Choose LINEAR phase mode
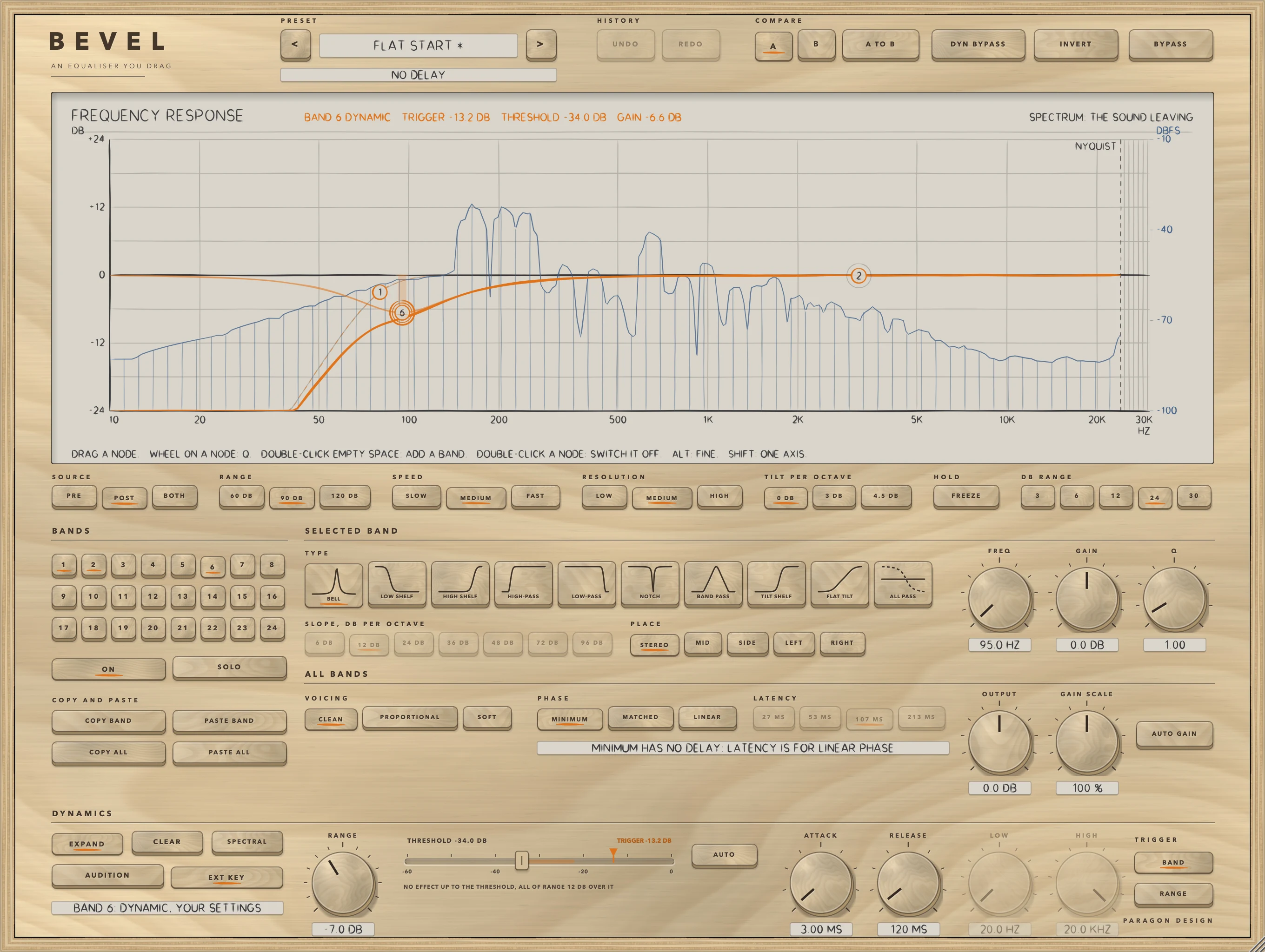The image size is (1265, 952). [707, 717]
